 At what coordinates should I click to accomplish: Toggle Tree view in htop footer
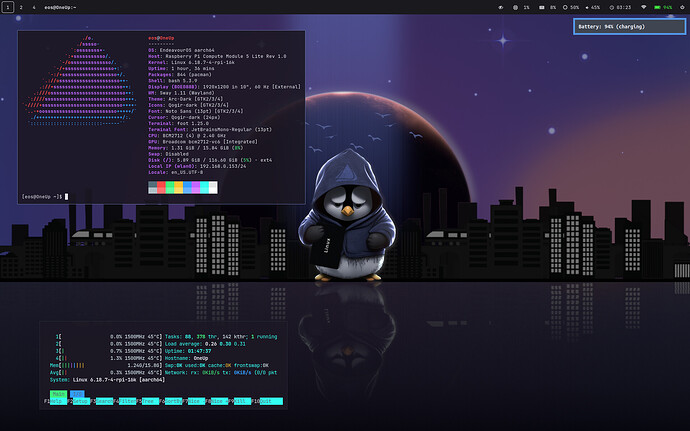click(x=149, y=402)
